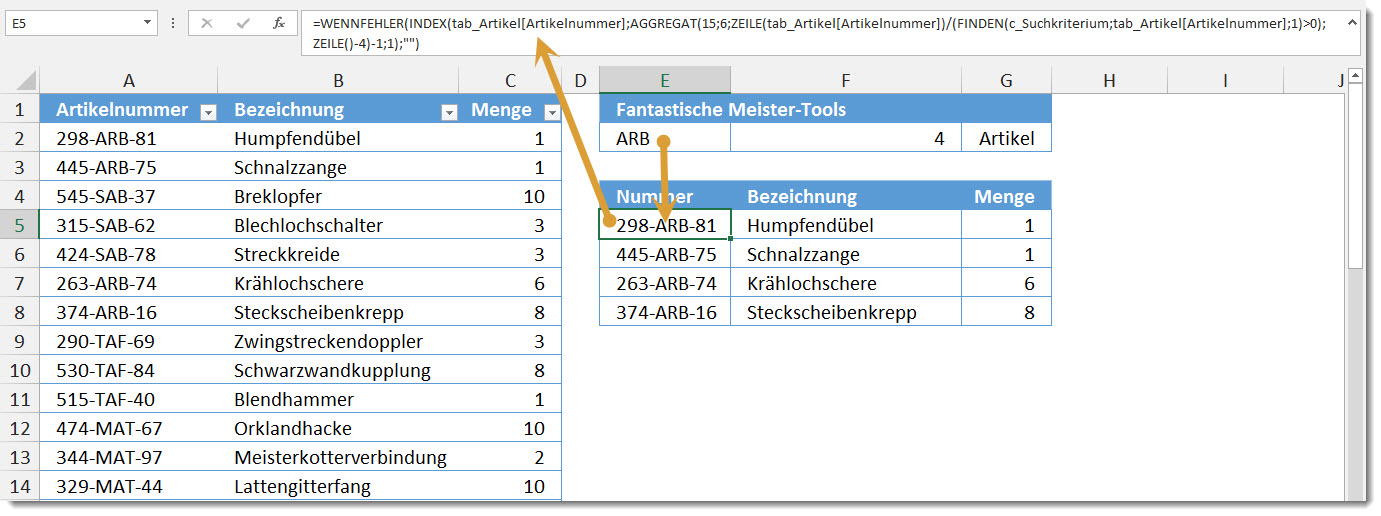Select the Meisterkotterverbindung cell
Image resolution: width=1381 pixels, height=516 pixels.
(338, 457)
